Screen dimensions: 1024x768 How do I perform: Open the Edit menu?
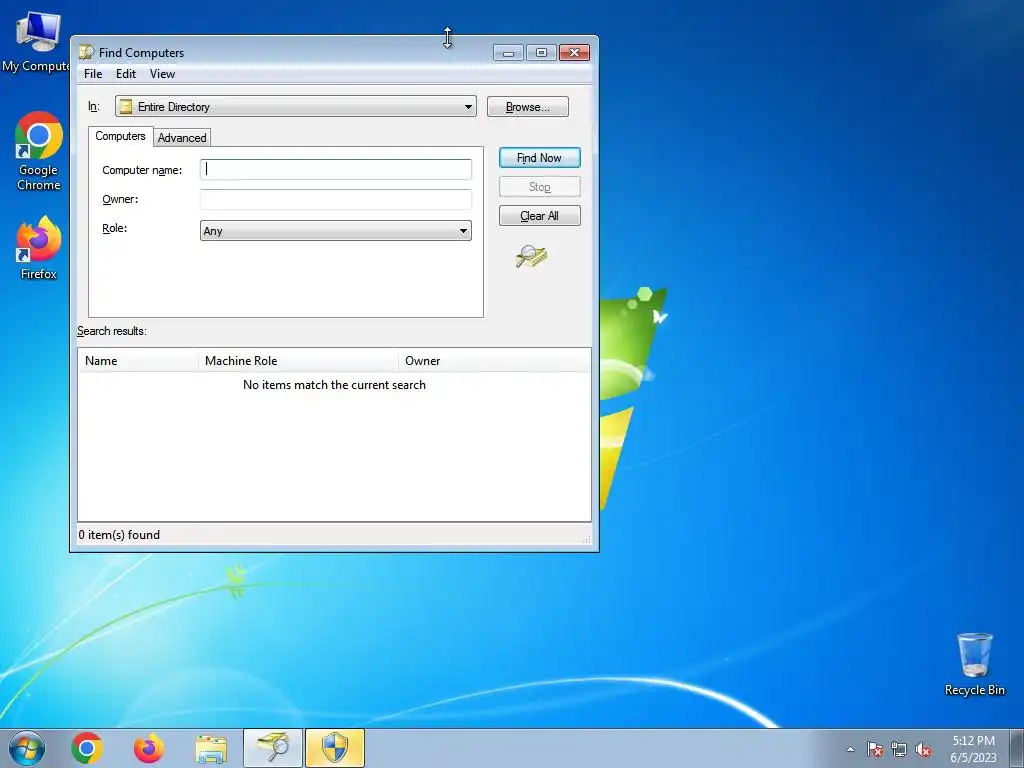point(126,74)
